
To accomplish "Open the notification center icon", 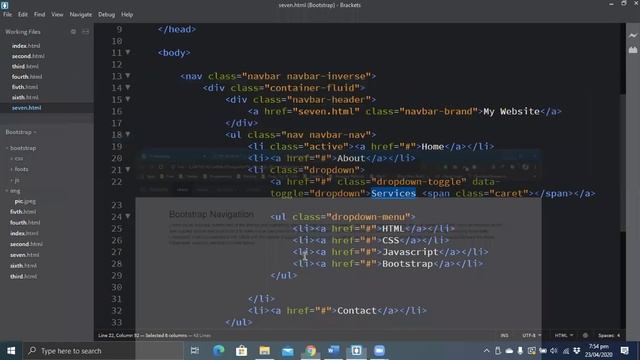I will point(624,351).
